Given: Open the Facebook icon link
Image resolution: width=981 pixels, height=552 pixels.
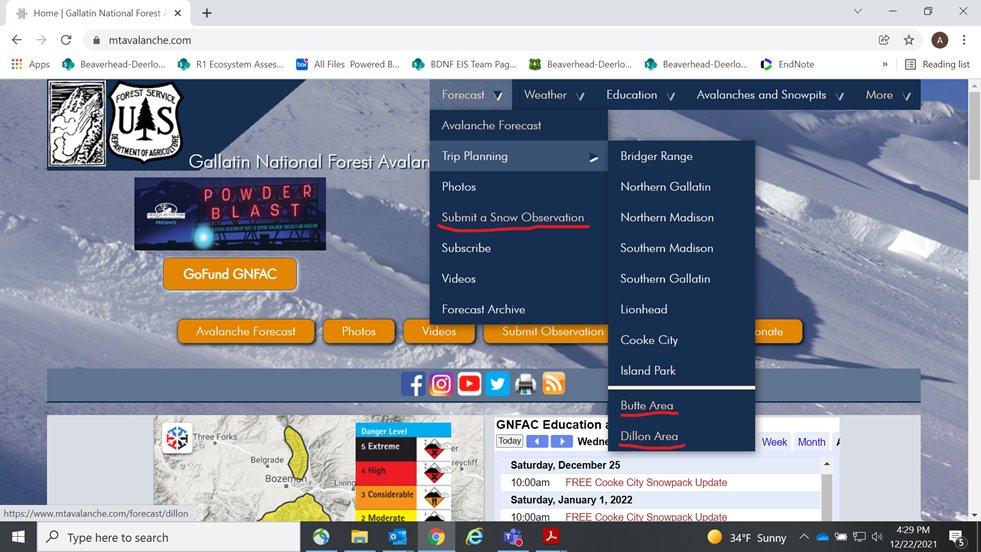Looking at the screenshot, I should [x=413, y=384].
